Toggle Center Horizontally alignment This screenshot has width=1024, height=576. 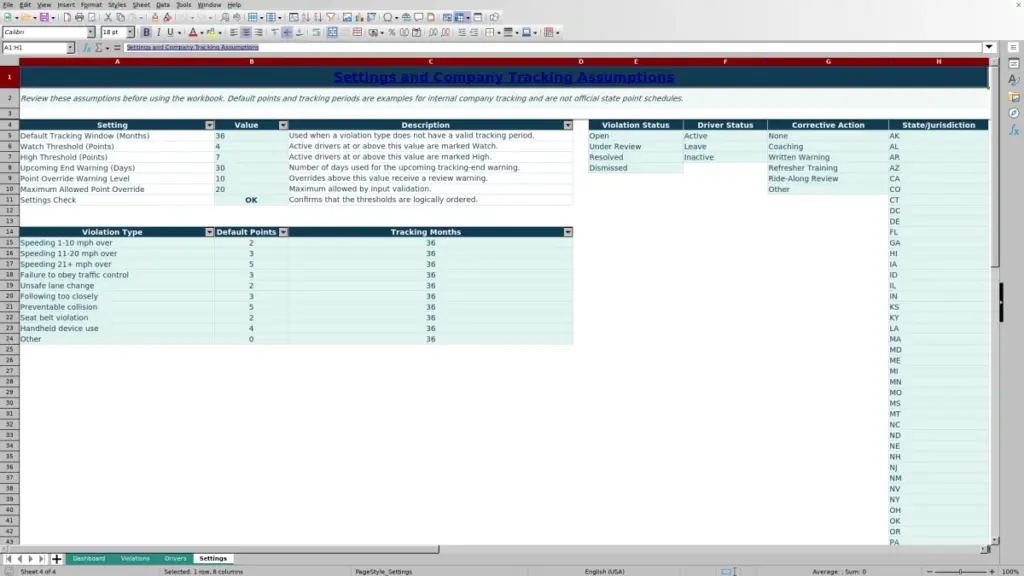(246, 32)
